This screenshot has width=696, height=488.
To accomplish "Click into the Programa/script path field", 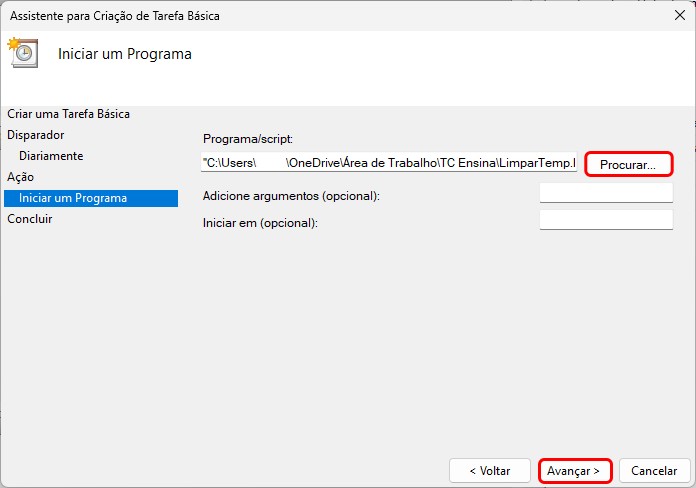I will (388, 163).
